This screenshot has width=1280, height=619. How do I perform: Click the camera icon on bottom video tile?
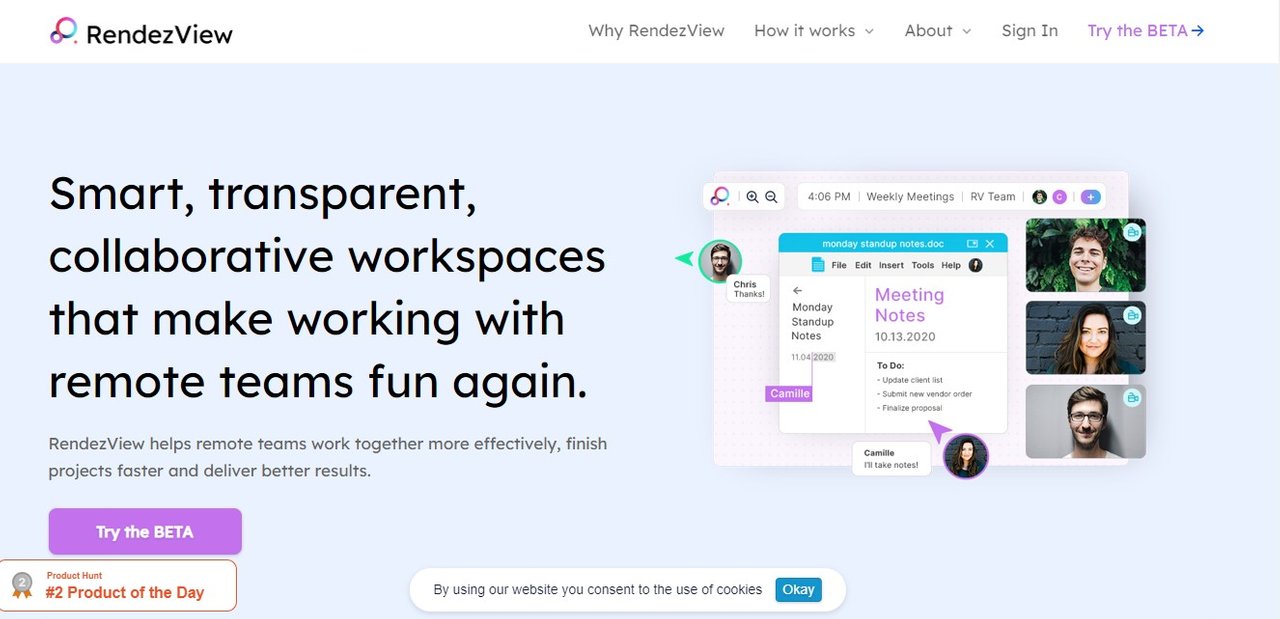pos(1133,398)
